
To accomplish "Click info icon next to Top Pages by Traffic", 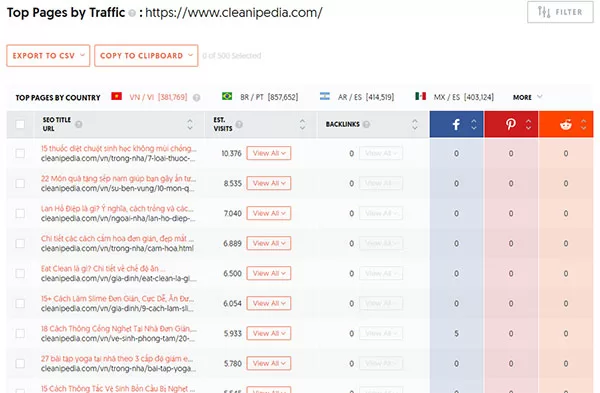I will pos(132,13).
